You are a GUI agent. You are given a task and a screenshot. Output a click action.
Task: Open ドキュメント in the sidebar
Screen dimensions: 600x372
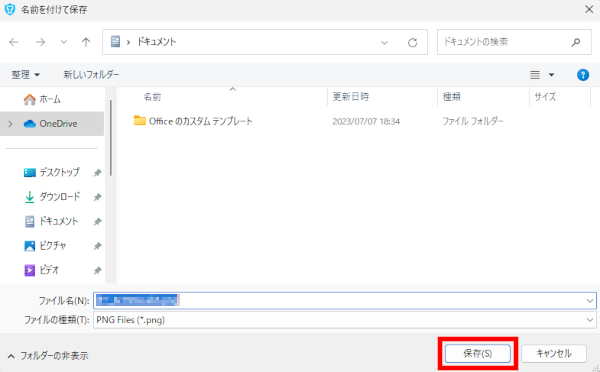(51, 221)
